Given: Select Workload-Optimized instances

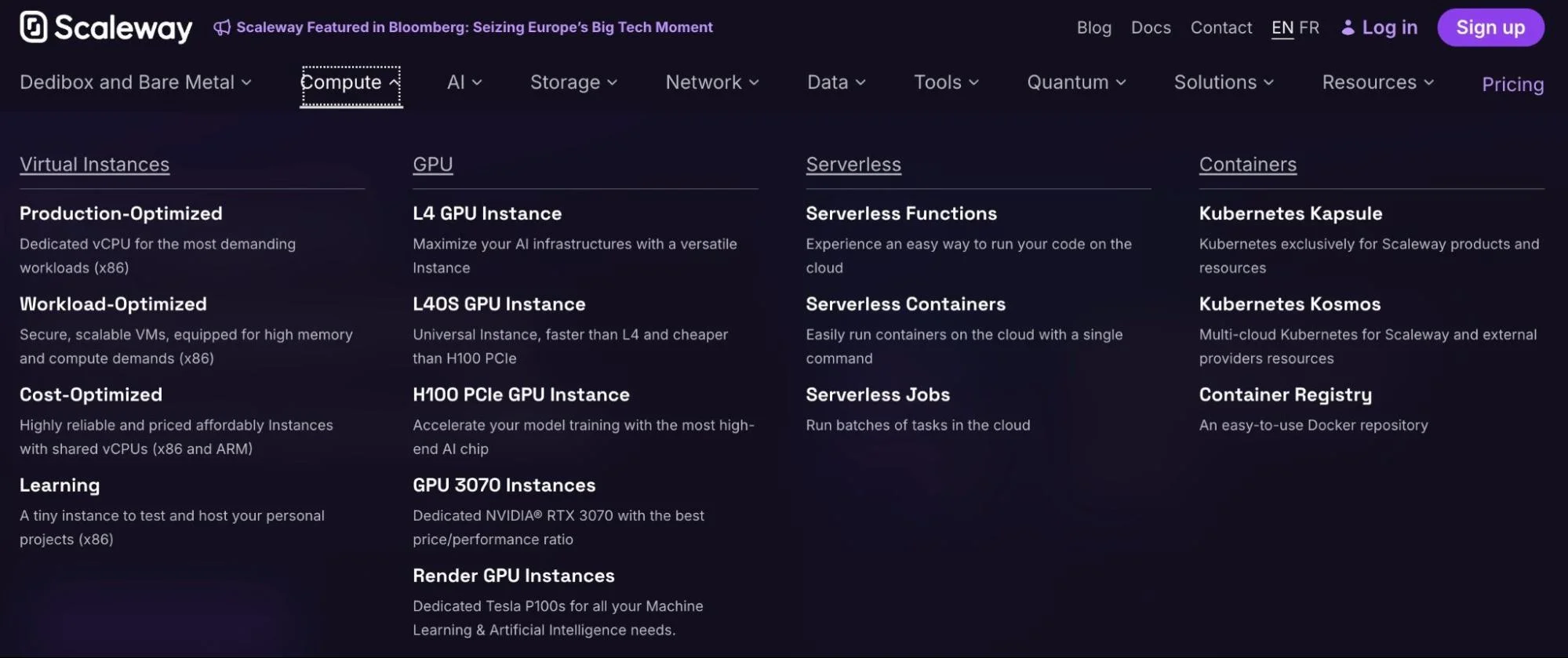Looking at the screenshot, I should click(x=113, y=304).
